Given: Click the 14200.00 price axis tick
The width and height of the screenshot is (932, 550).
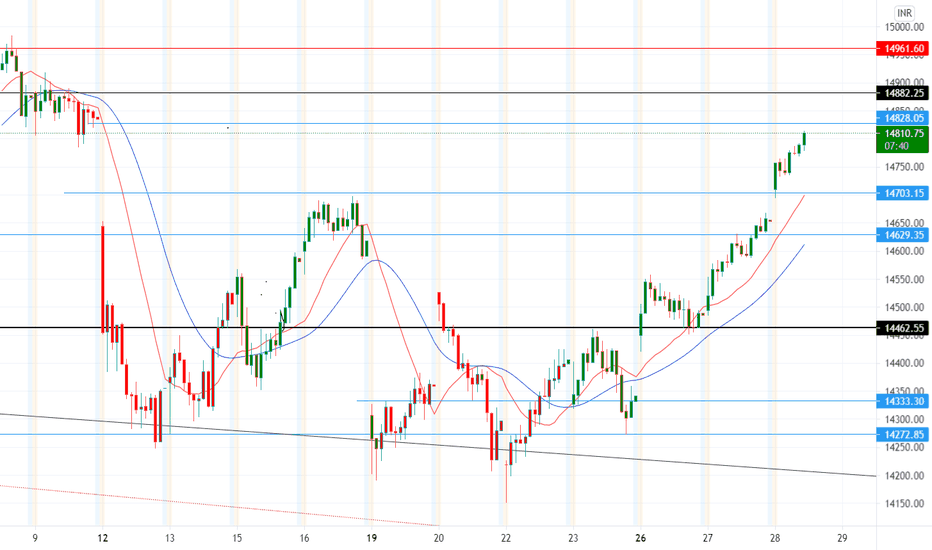Looking at the screenshot, I should (x=904, y=476).
